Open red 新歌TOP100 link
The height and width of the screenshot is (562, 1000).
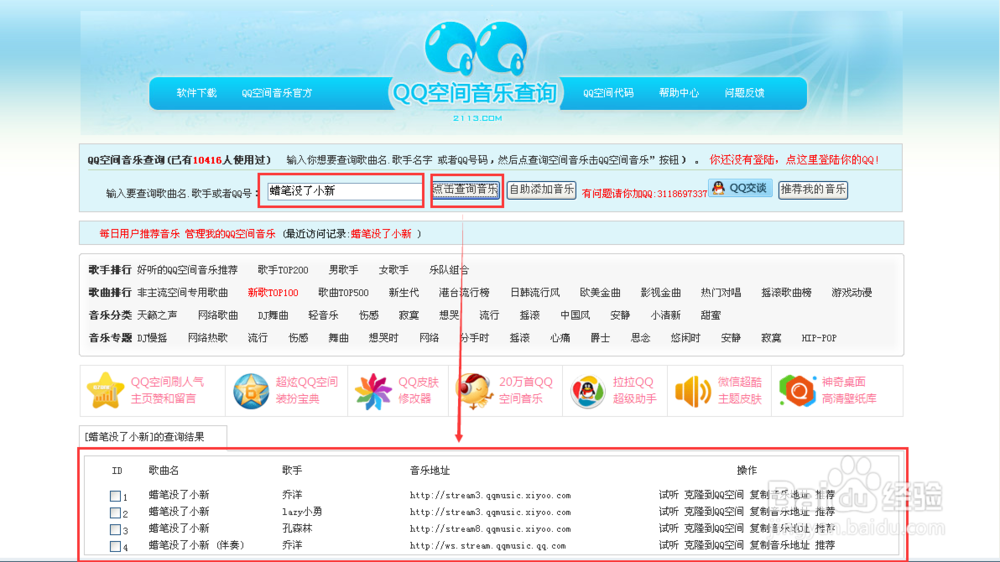coord(273,293)
